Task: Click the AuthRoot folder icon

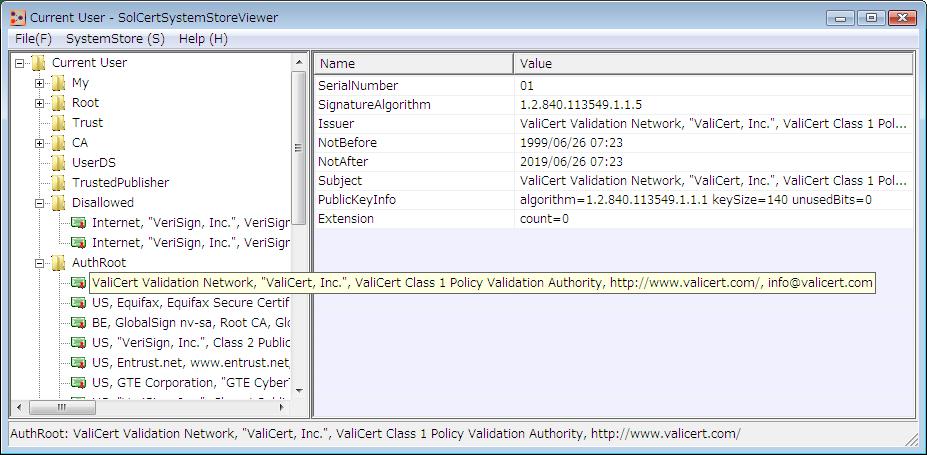Action: point(58,263)
